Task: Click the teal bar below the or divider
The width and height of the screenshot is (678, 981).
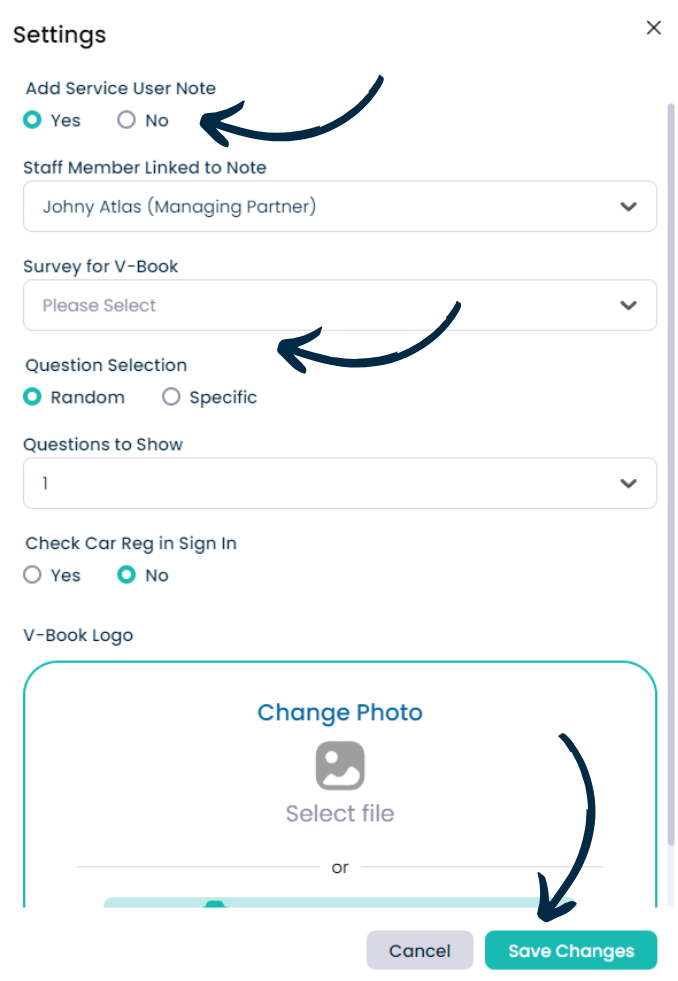Action: click(x=338, y=902)
